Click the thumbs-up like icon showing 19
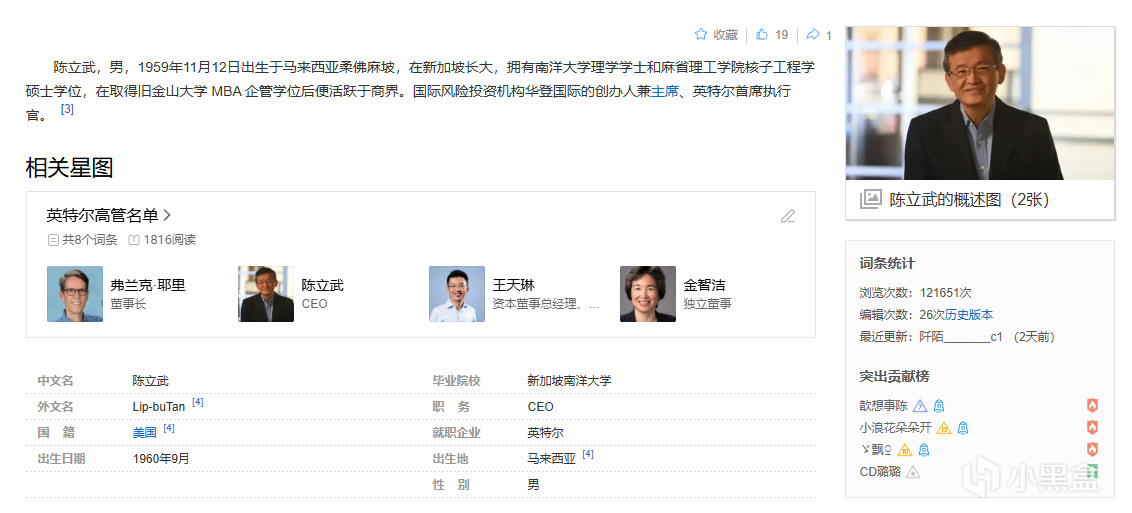Viewport: 1132px width, 513px height. tap(762, 34)
